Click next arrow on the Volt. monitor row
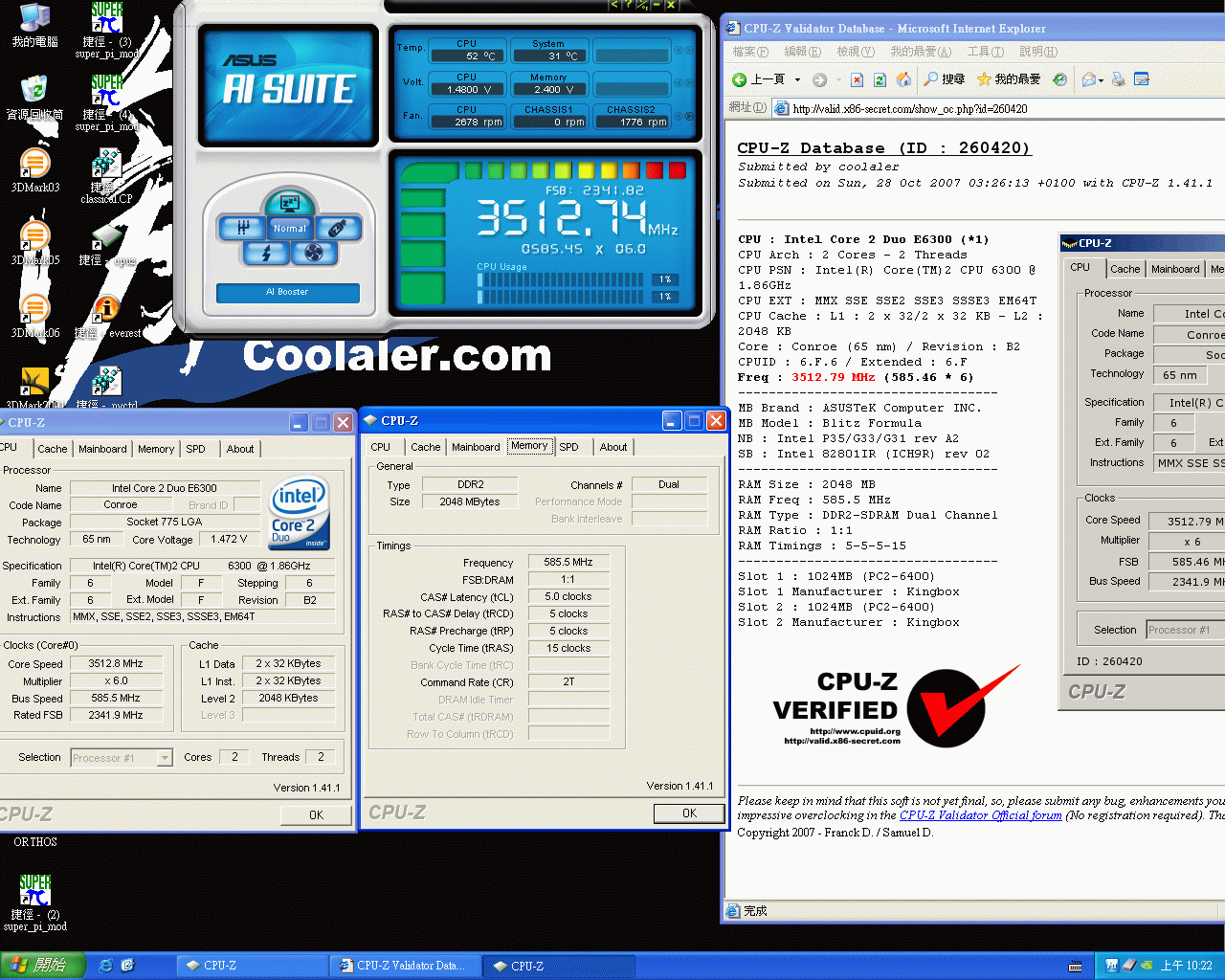1225x980 pixels. coord(689,83)
